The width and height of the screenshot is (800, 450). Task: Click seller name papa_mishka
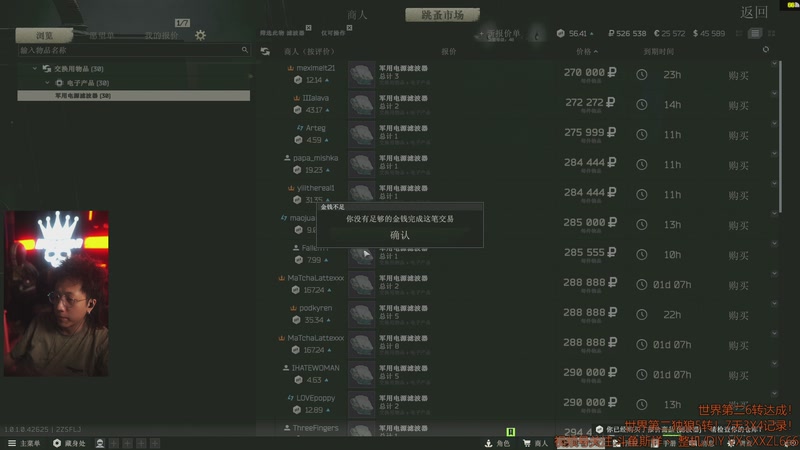coord(315,158)
